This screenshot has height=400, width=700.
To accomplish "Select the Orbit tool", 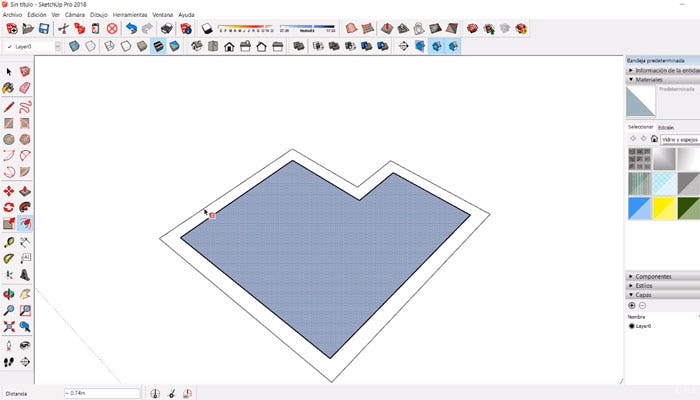I will tap(9, 294).
